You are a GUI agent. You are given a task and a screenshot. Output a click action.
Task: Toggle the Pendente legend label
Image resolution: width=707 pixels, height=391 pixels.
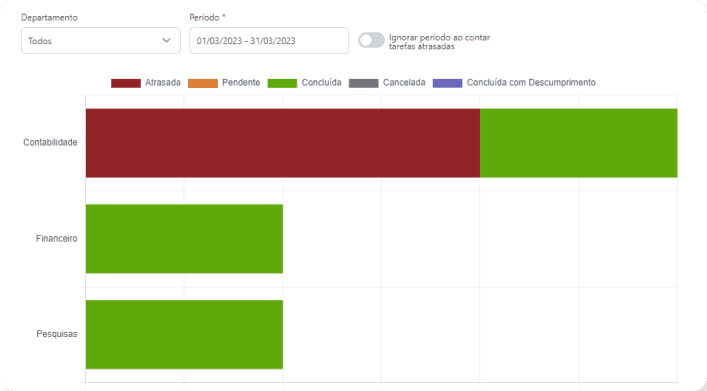pyautogui.click(x=241, y=83)
